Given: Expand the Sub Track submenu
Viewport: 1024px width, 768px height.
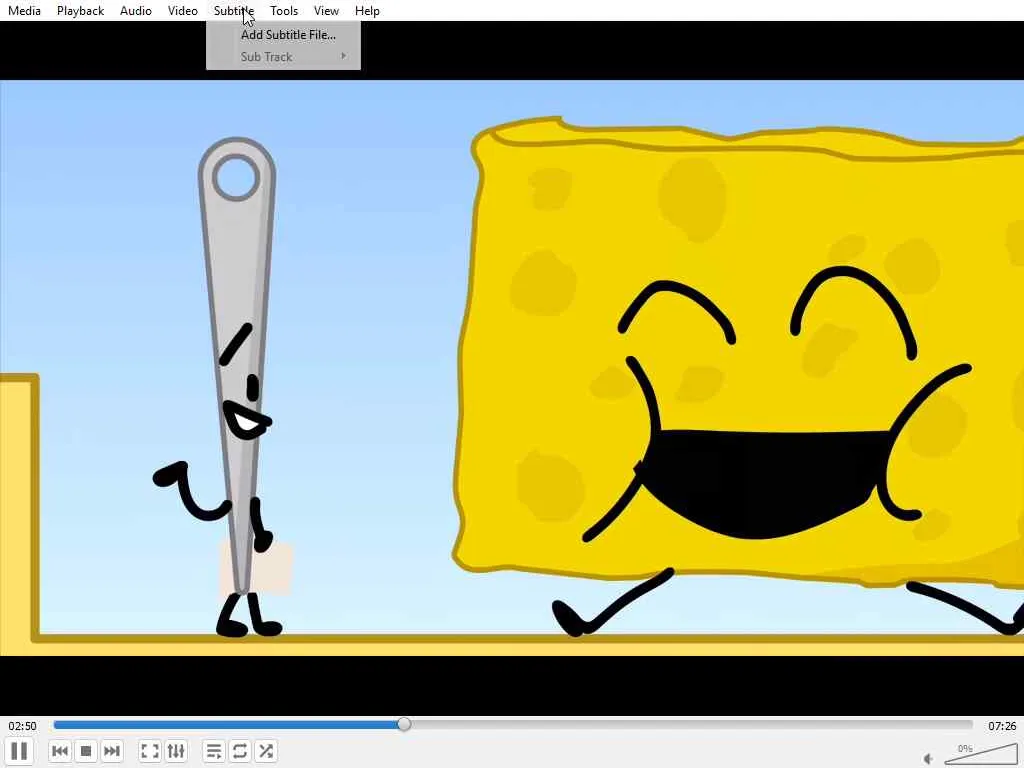Looking at the screenshot, I should 283,57.
